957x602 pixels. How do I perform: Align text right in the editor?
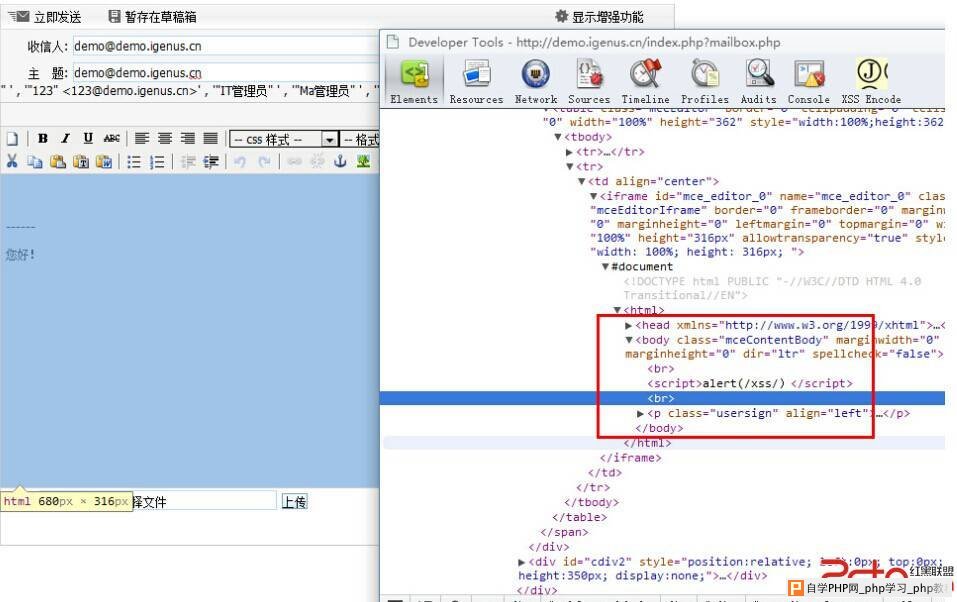(187, 139)
